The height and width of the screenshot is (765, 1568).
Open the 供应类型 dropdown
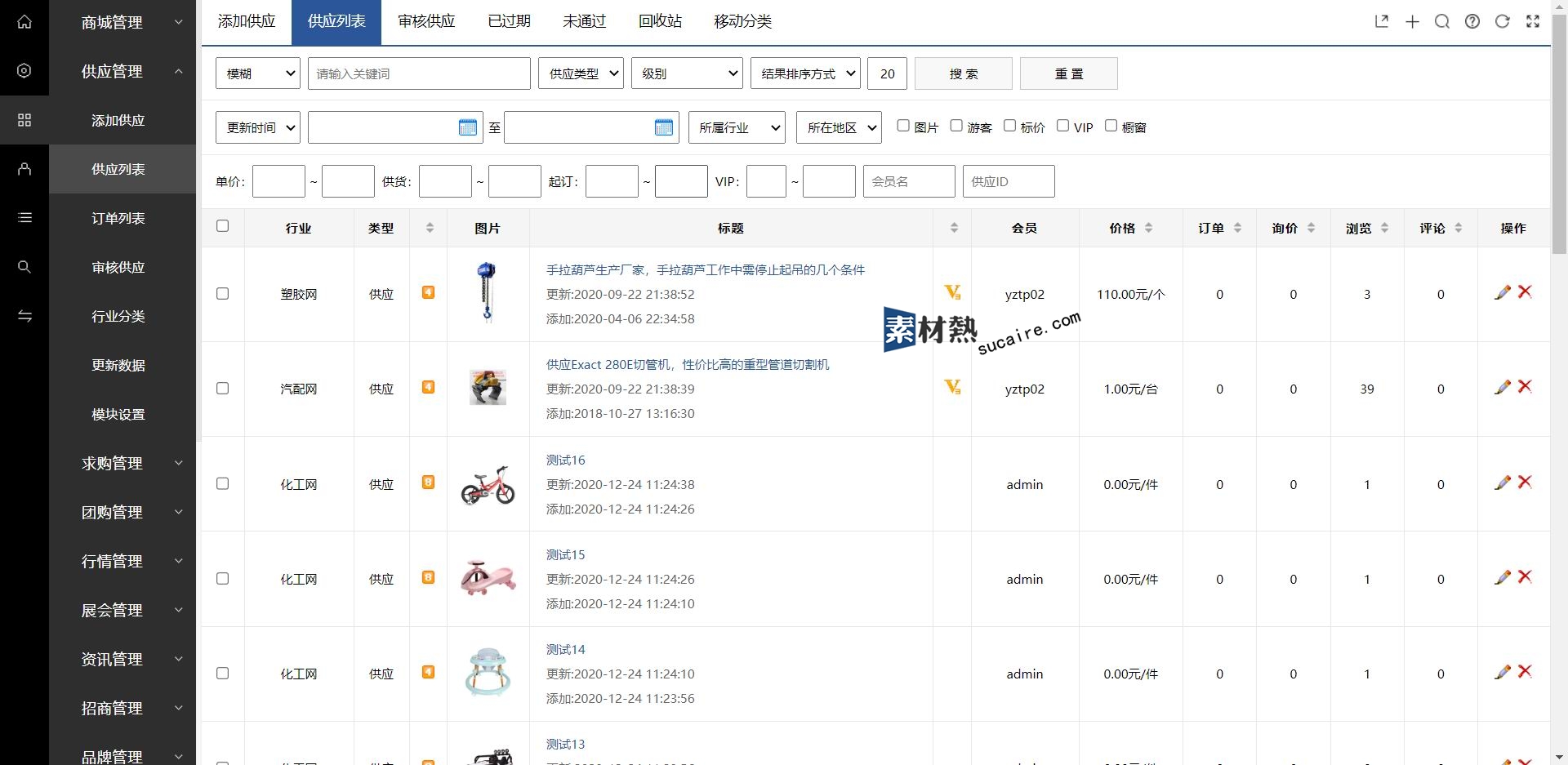click(581, 73)
